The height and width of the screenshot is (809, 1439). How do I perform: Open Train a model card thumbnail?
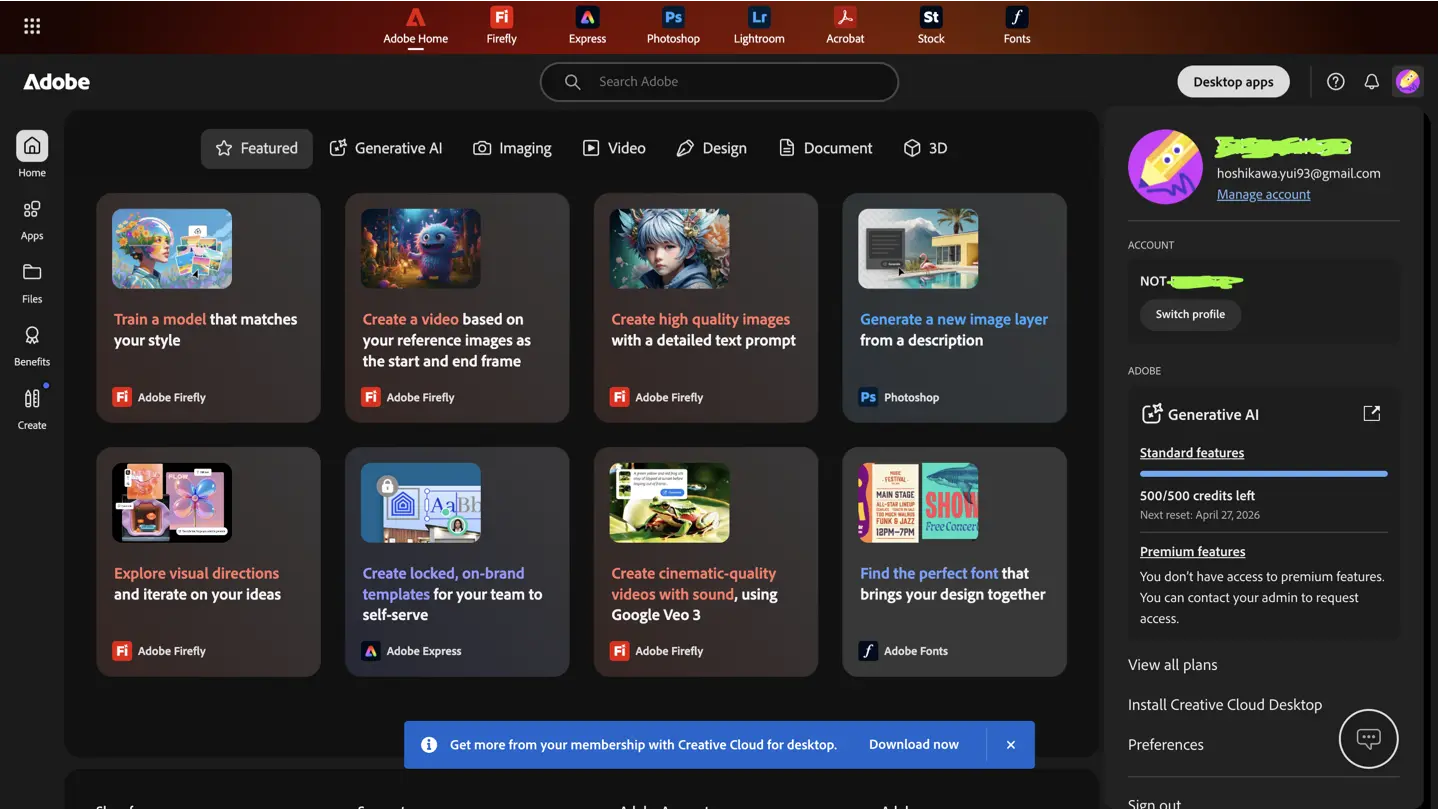pos(172,249)
